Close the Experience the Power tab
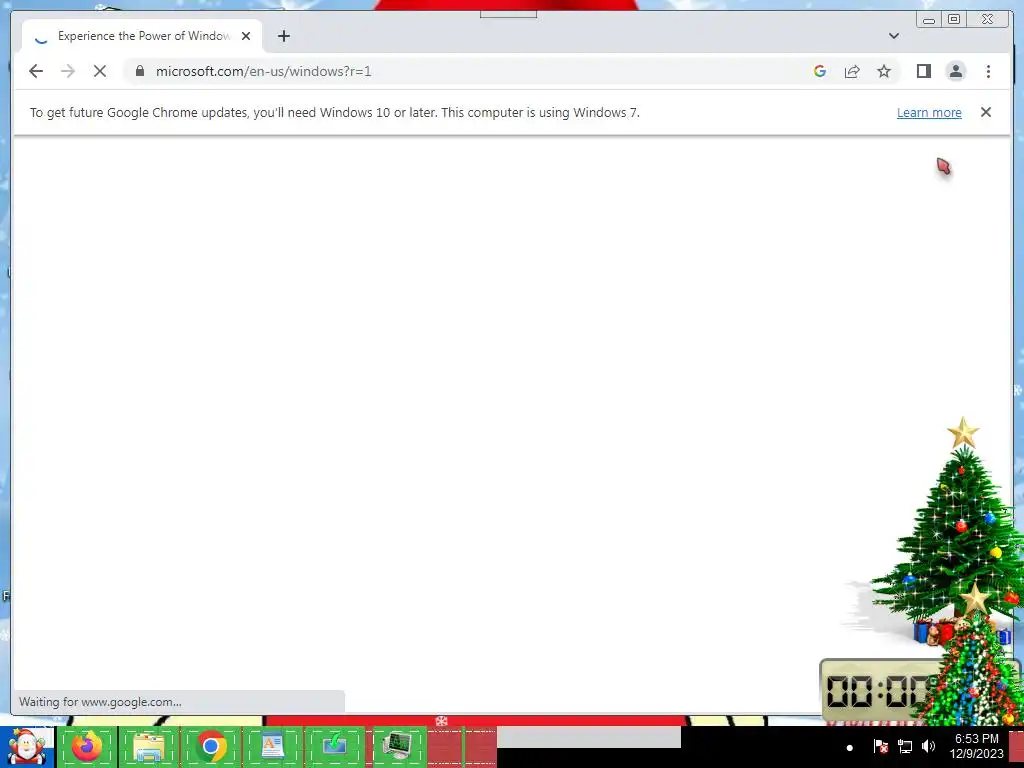 [246, 36]
